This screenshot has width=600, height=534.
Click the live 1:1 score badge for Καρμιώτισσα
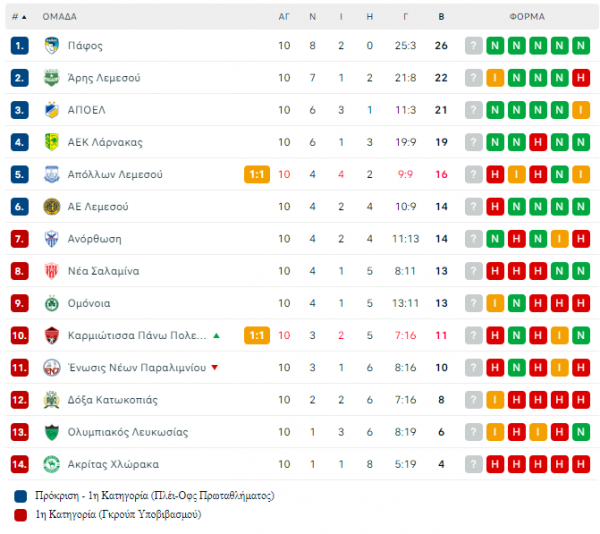(257, 335)
